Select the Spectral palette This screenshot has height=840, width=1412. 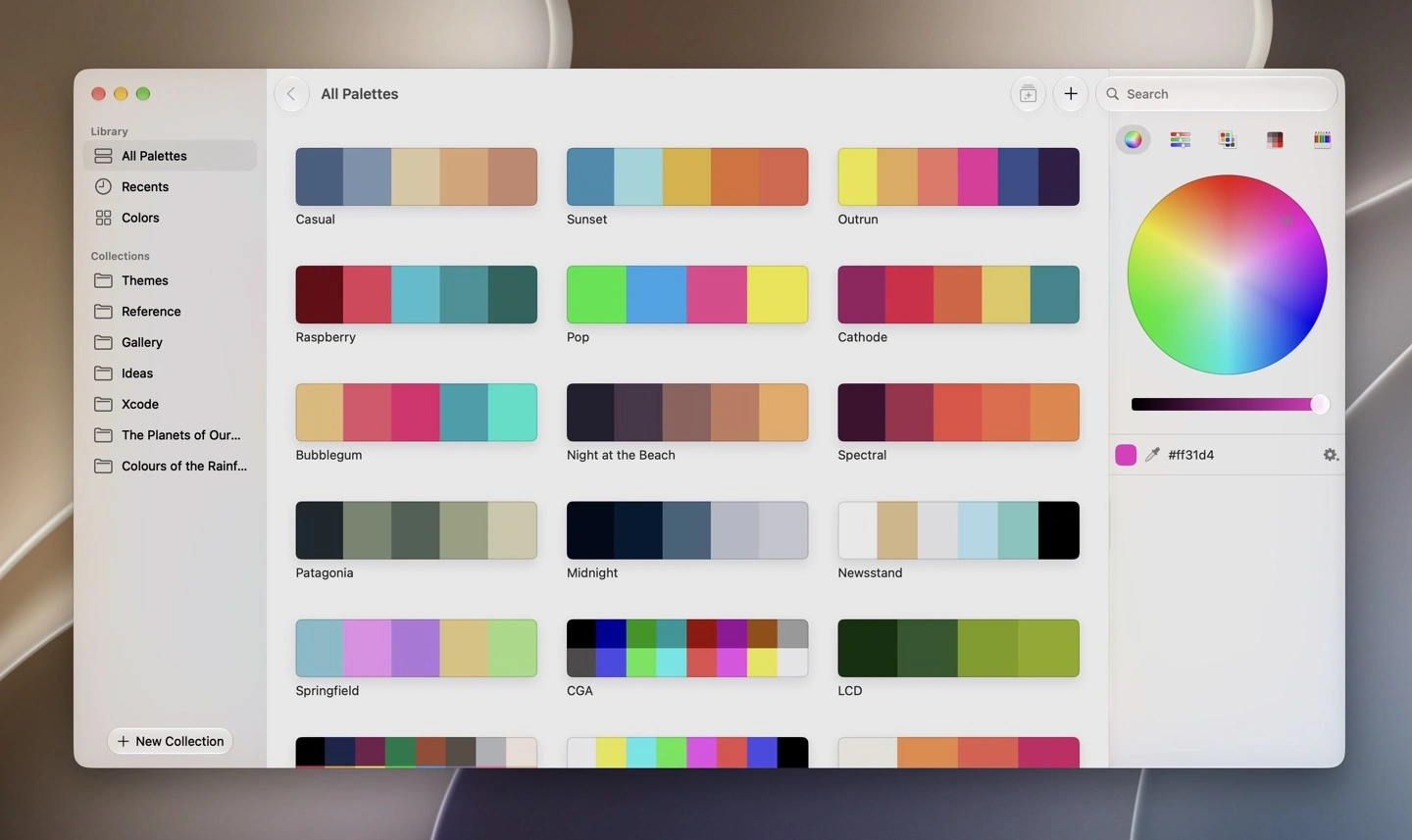tap(958, 413)
